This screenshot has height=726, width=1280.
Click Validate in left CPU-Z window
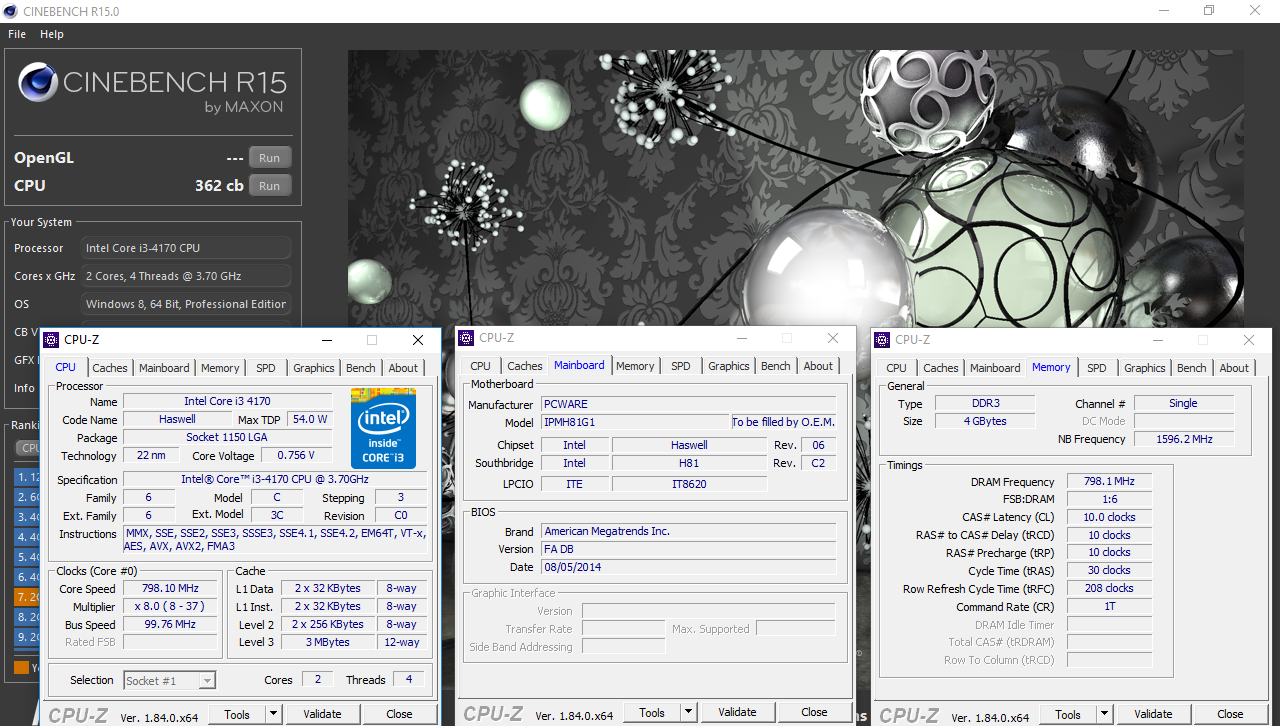pos(322,714)
